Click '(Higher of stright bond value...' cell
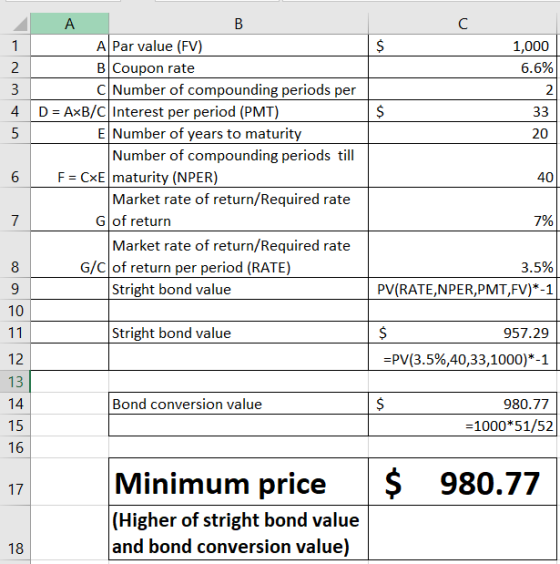The image size is (560, 564). click(238, 533)
